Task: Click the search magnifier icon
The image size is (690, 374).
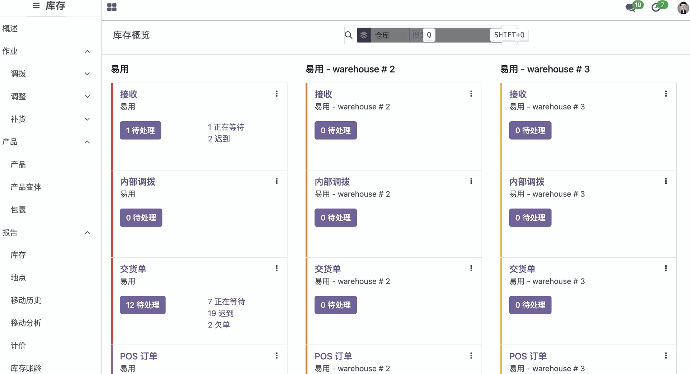Action: (349, 35)
